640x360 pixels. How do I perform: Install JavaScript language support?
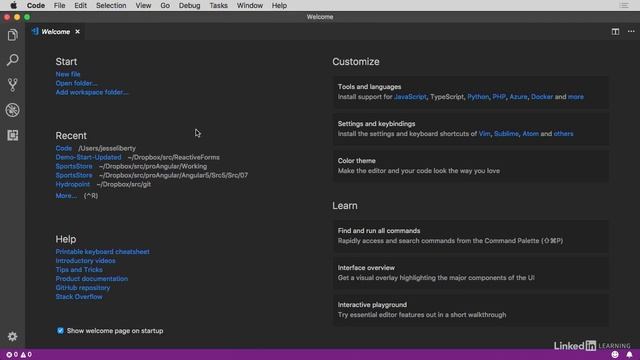point(410,97)
